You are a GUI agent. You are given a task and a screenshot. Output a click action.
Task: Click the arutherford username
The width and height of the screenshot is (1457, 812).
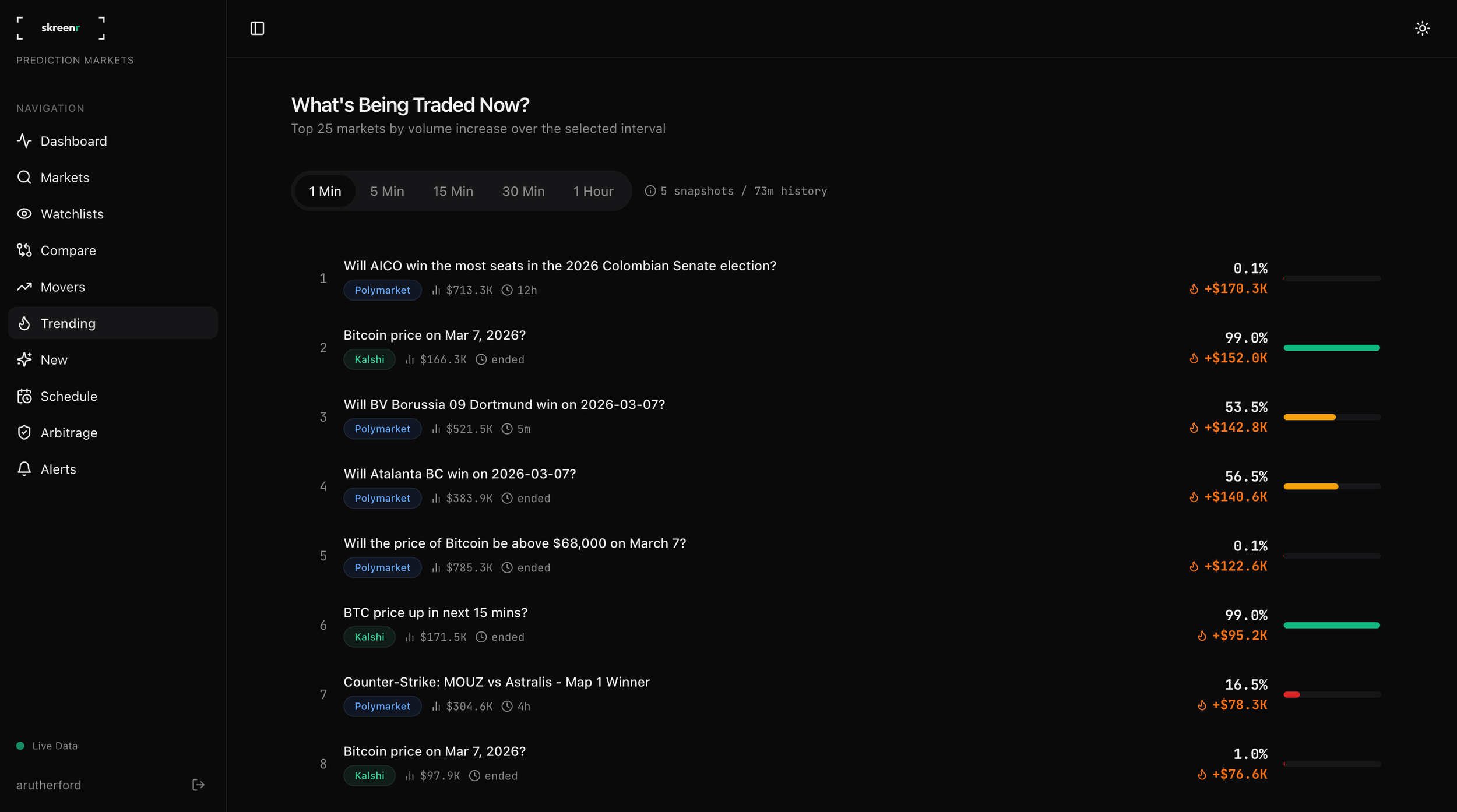click(49, 785)
